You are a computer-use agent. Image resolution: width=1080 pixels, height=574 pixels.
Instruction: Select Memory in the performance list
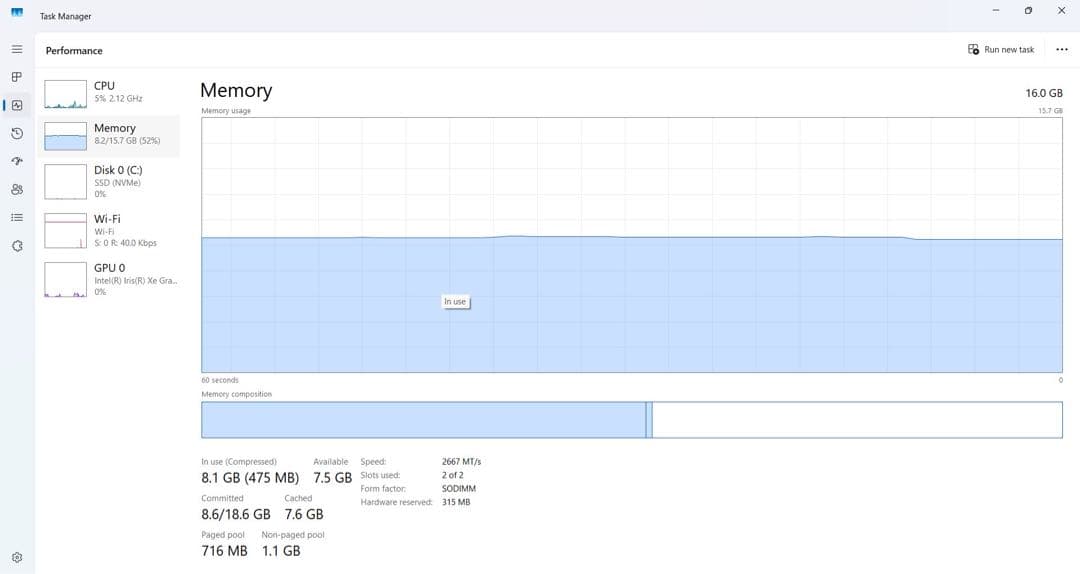pos(110,135)
